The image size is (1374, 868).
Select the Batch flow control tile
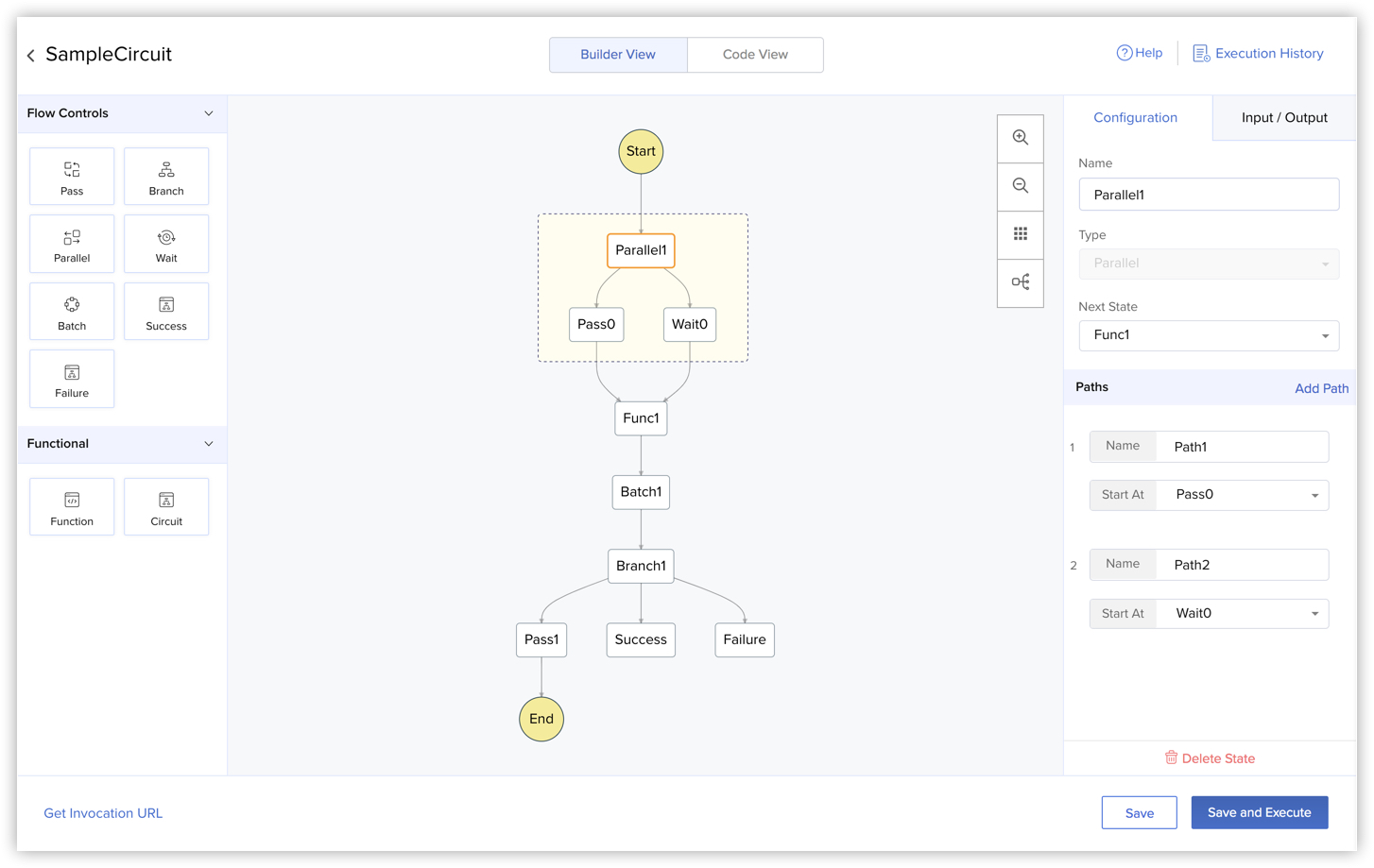click(x=72, y=312)
